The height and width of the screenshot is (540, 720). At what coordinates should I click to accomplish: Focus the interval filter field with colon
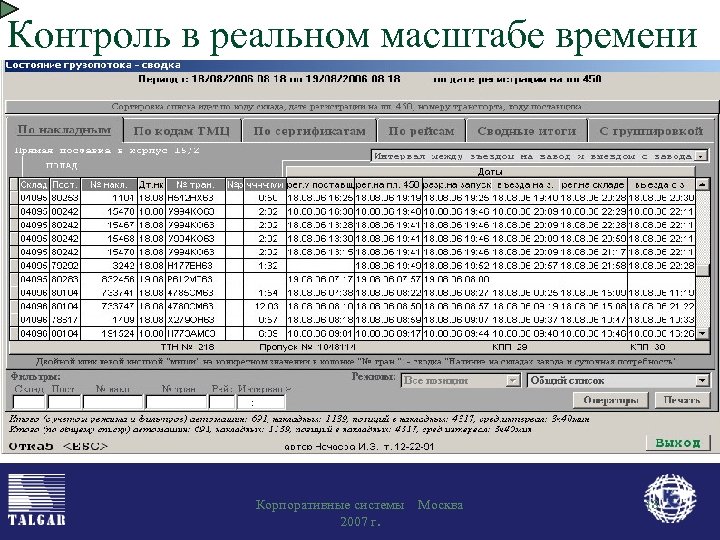[261, 402]
